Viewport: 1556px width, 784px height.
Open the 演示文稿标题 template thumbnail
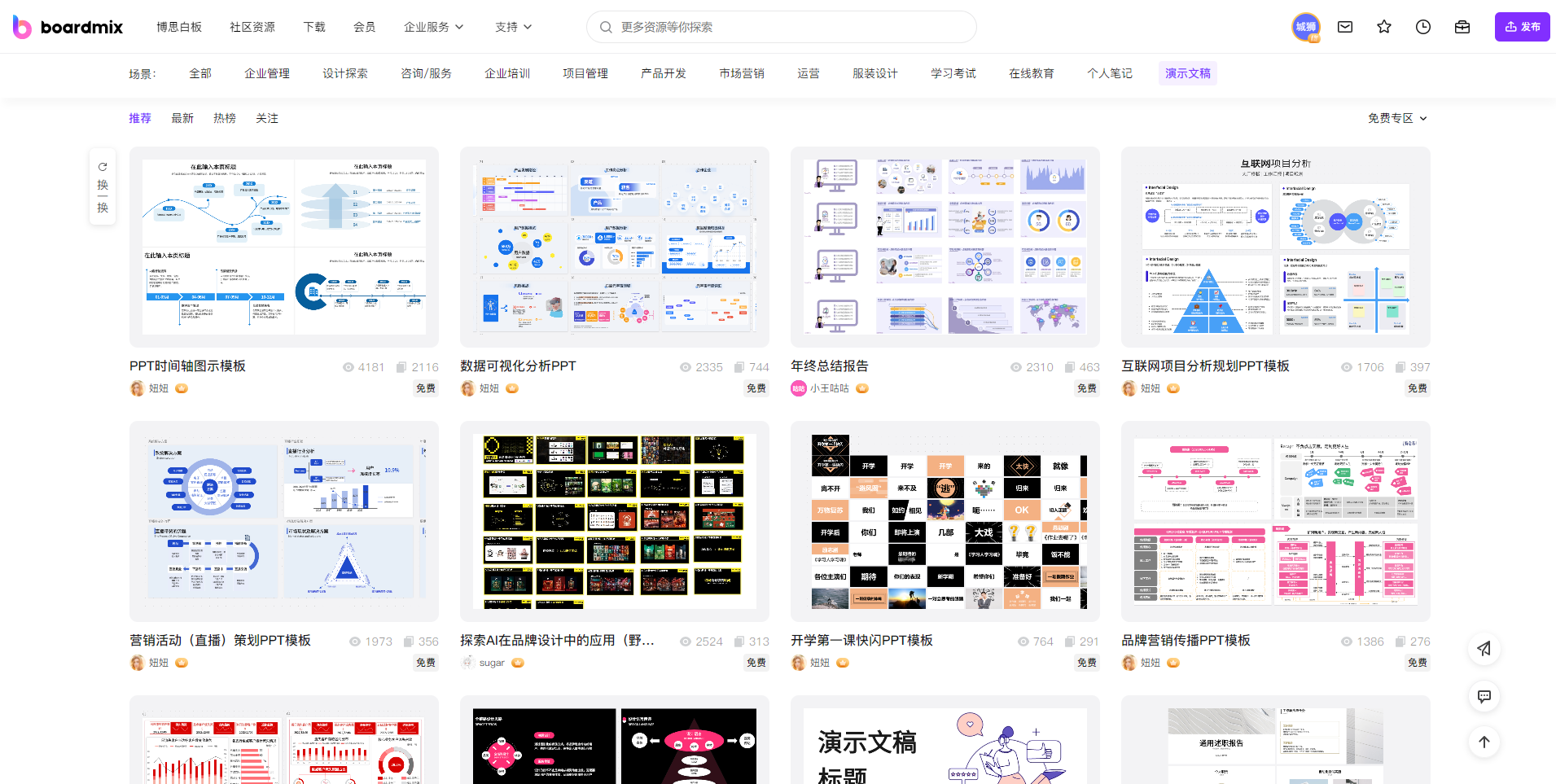[945, 740]
